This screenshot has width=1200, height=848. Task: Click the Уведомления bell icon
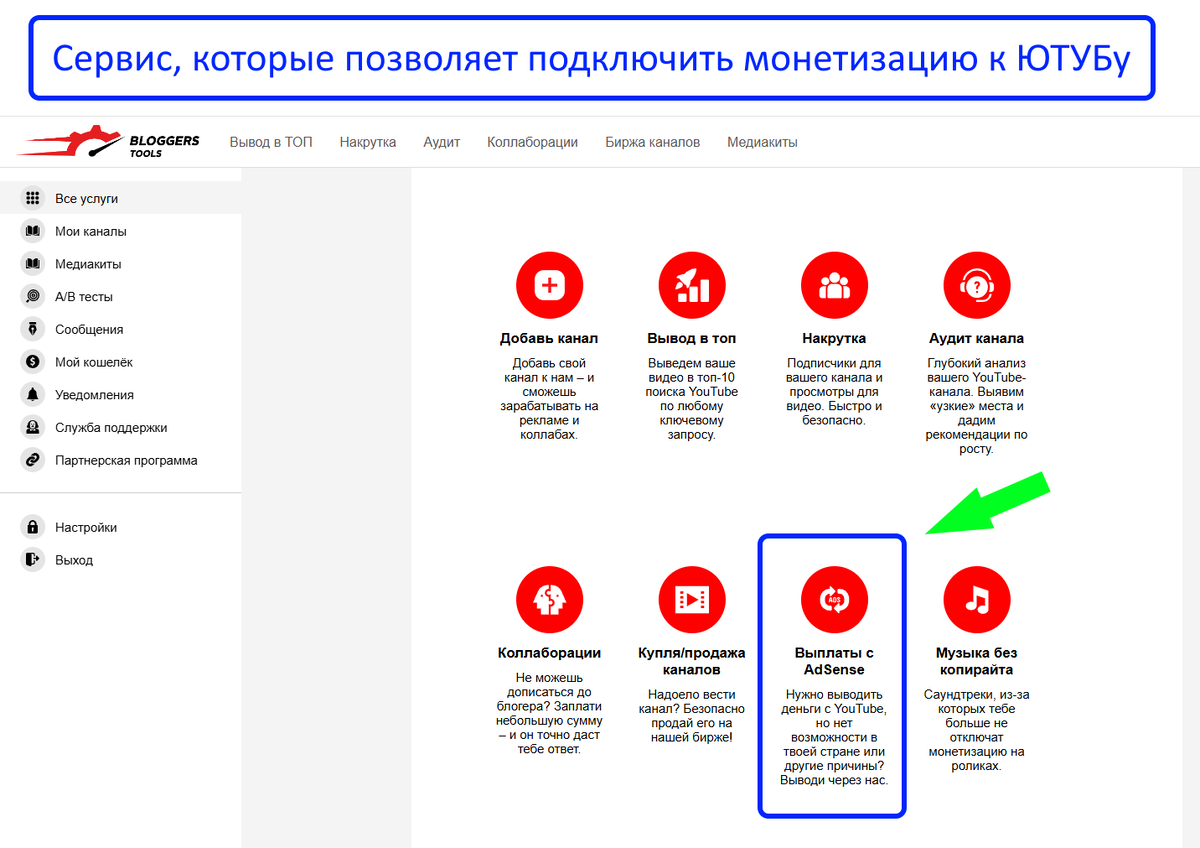[x=33, y=395]
